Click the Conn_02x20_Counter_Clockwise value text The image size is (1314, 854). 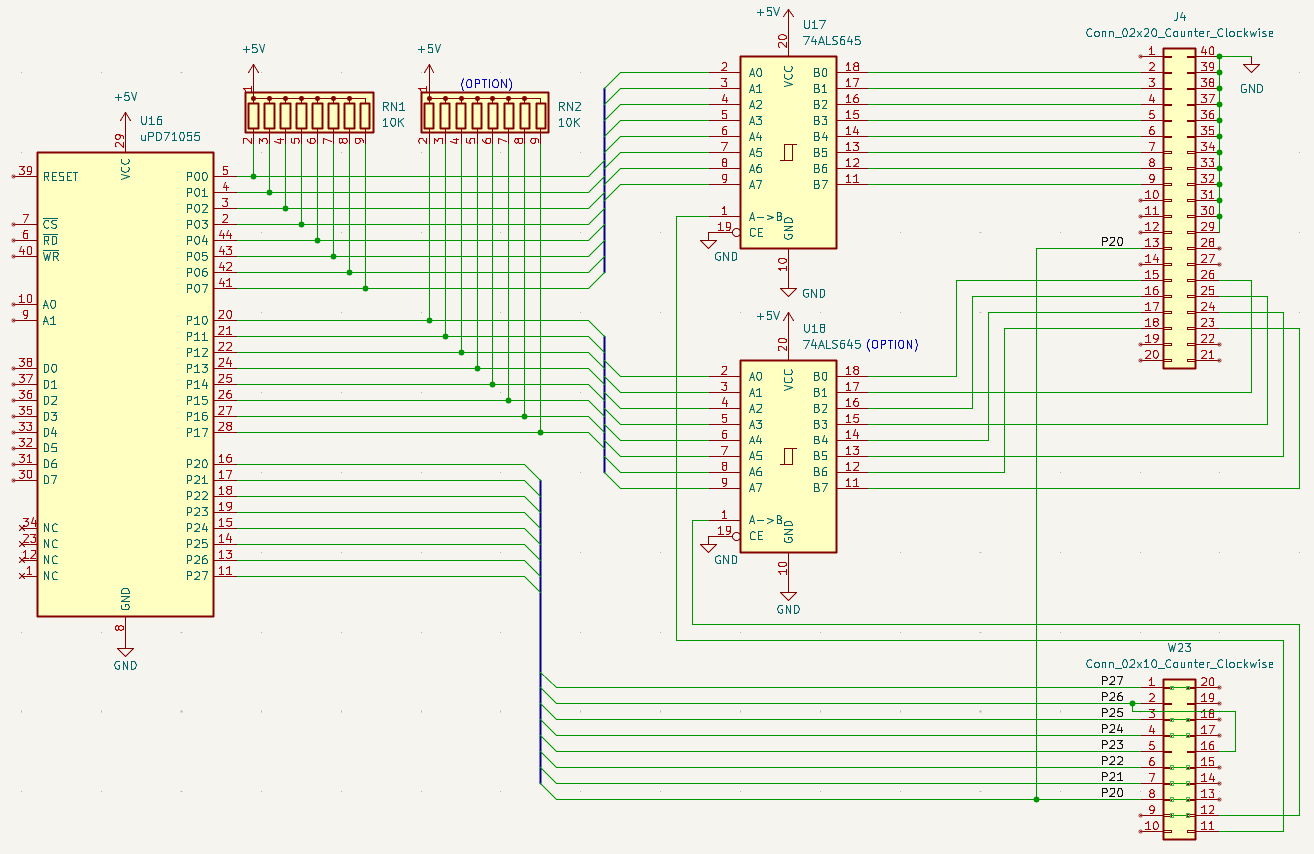click(x=1179, y=33)
